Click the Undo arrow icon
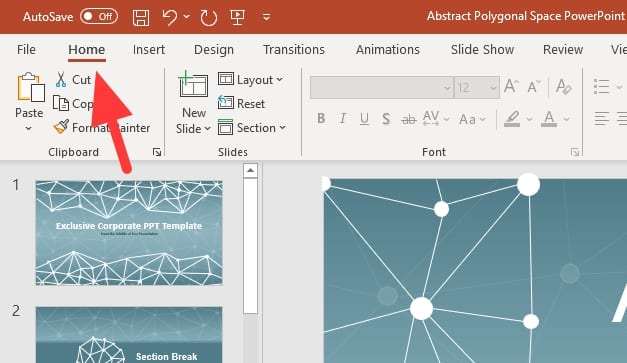 pos(170,17)
